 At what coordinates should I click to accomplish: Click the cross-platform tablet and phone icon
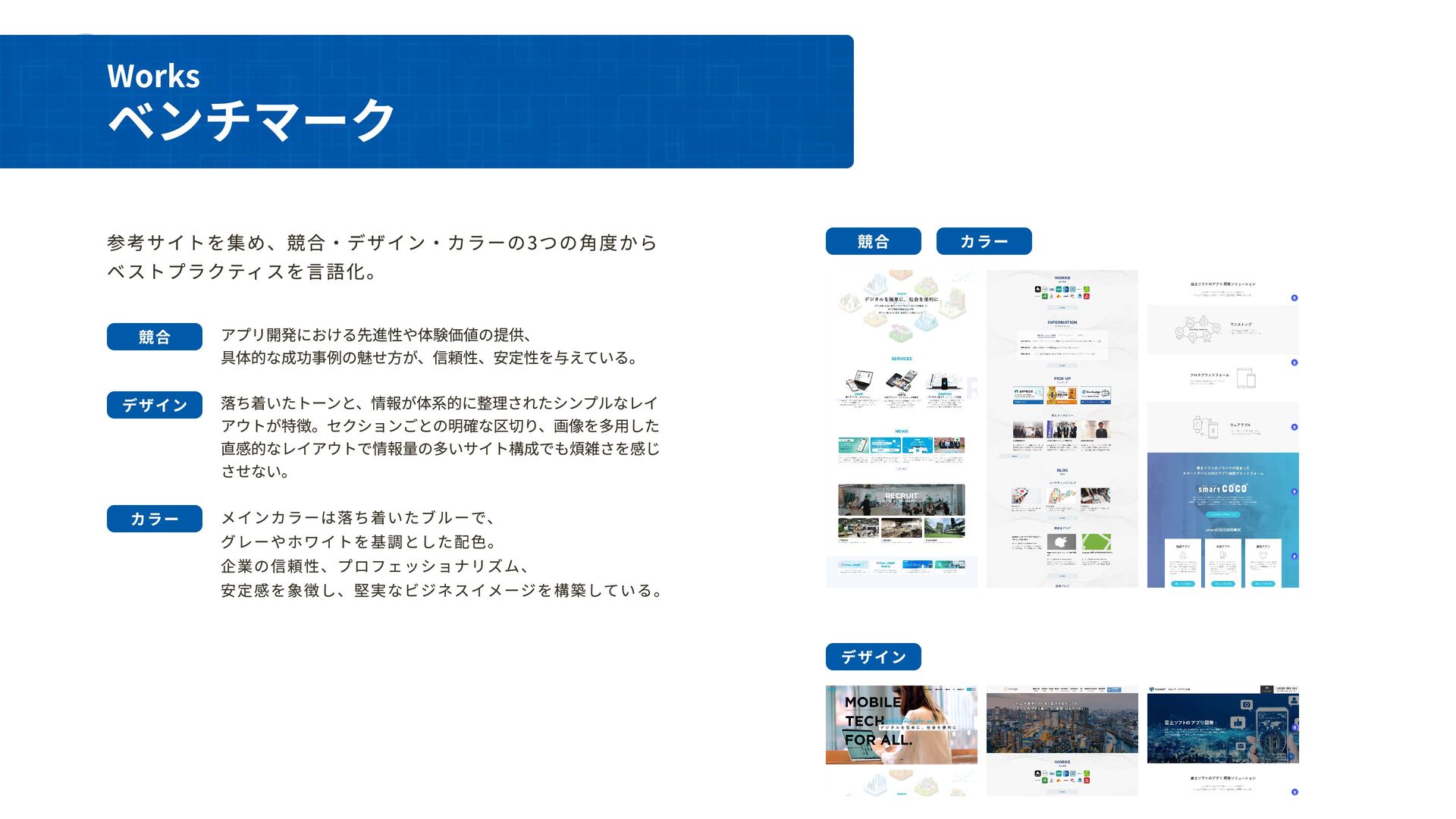point(1245,377)
